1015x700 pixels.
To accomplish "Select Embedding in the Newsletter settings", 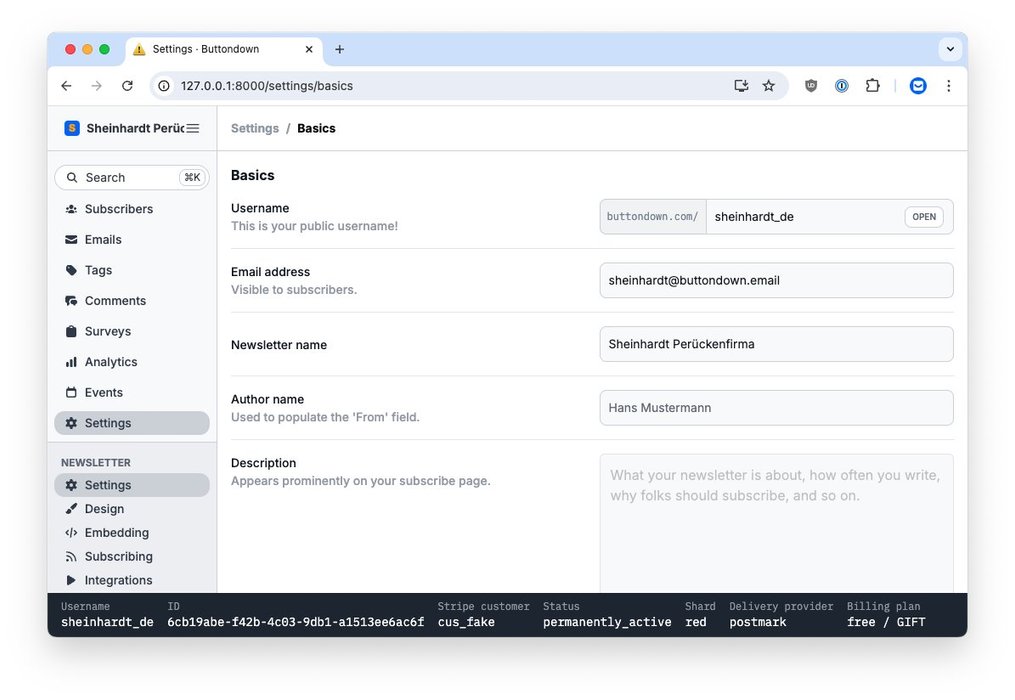I will click(x=116, y=533).
